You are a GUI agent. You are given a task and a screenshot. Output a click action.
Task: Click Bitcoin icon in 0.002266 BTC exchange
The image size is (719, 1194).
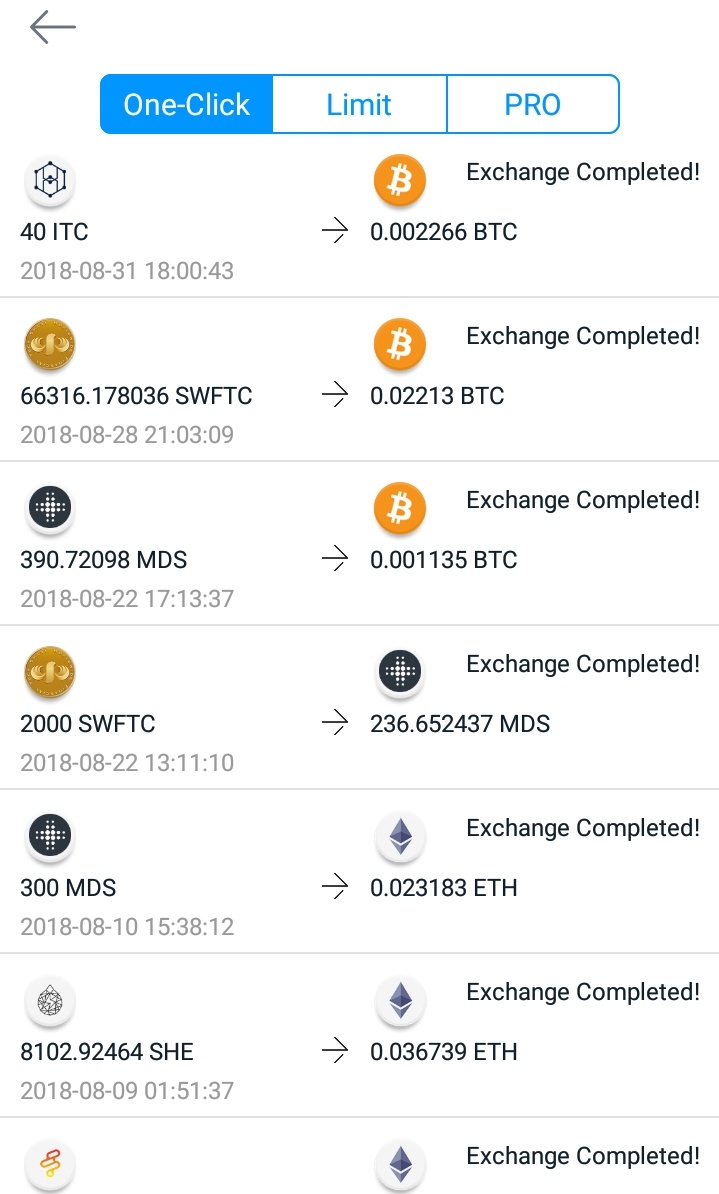point(400,180)
